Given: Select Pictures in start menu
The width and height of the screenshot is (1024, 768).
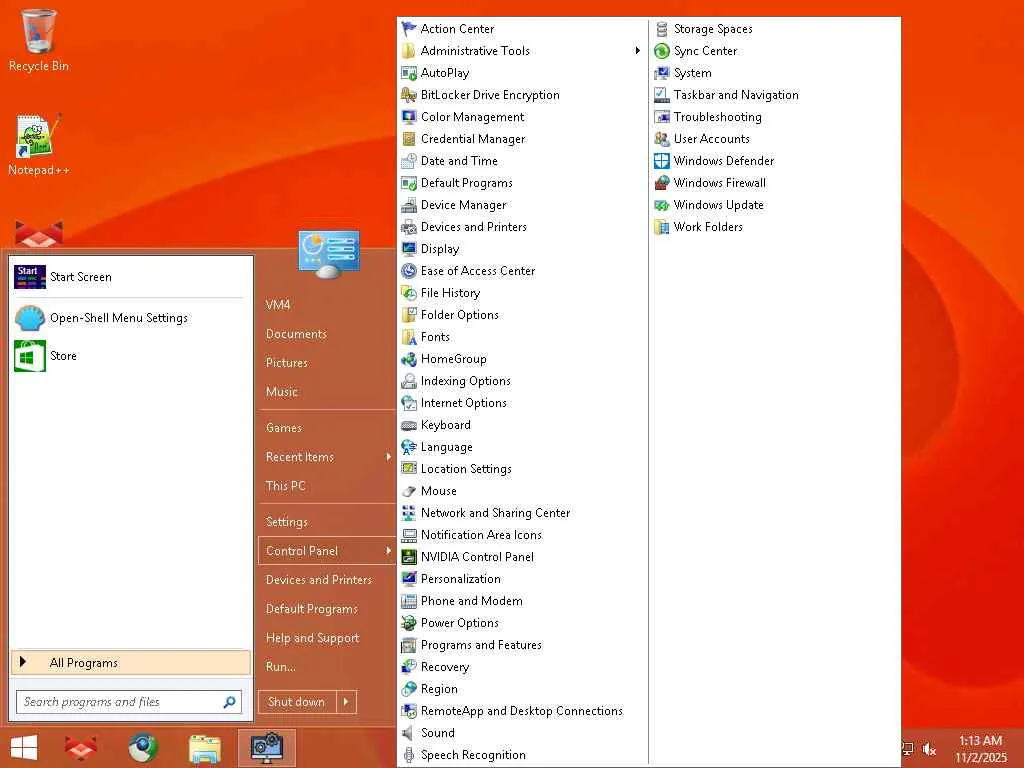Looking at the screenshot, I should [x=287, y=362].
